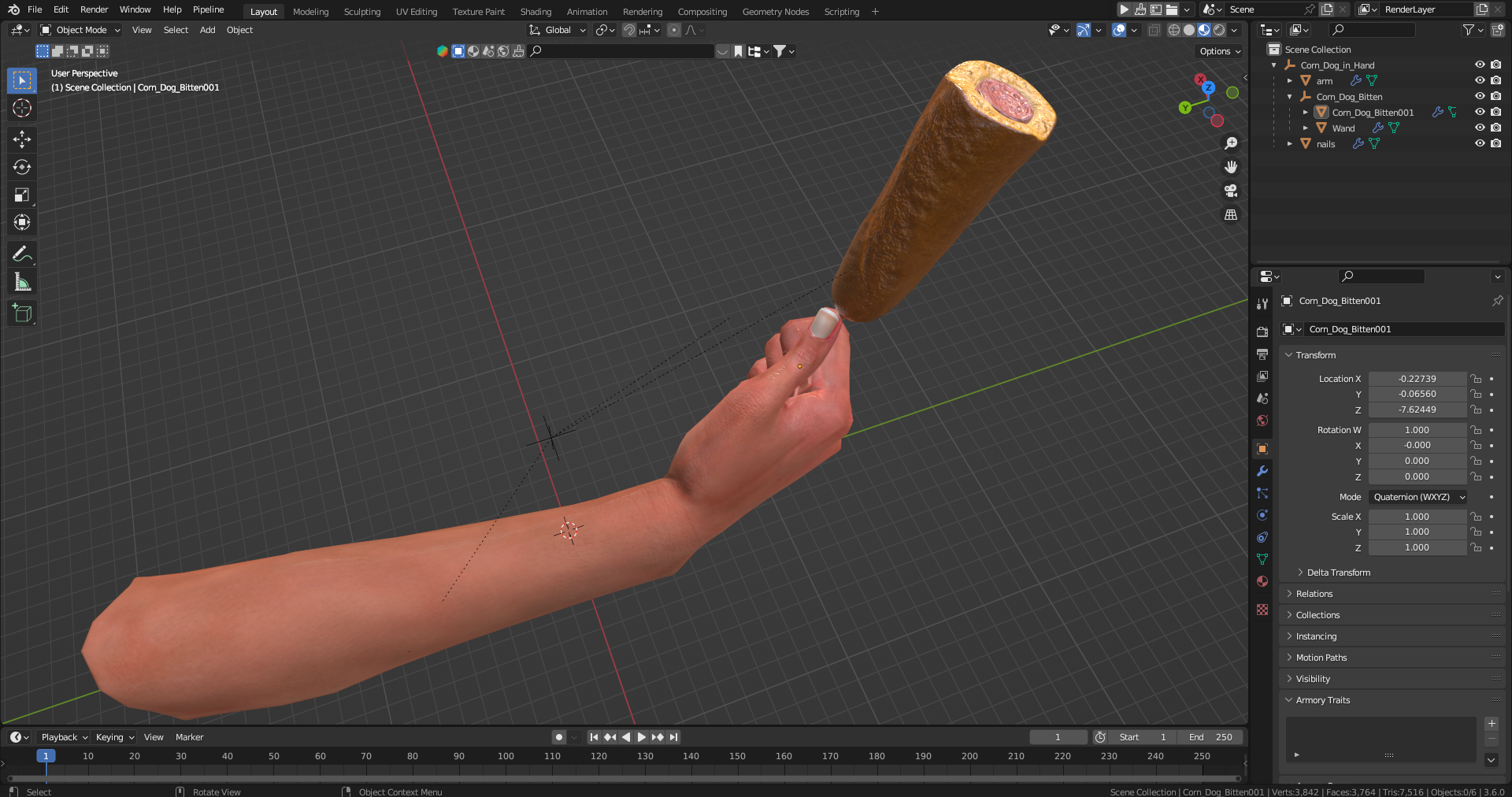Viewport: 1512px width, 797px height.
Task: Activate the Scale tool
Action: pos(22,195)
